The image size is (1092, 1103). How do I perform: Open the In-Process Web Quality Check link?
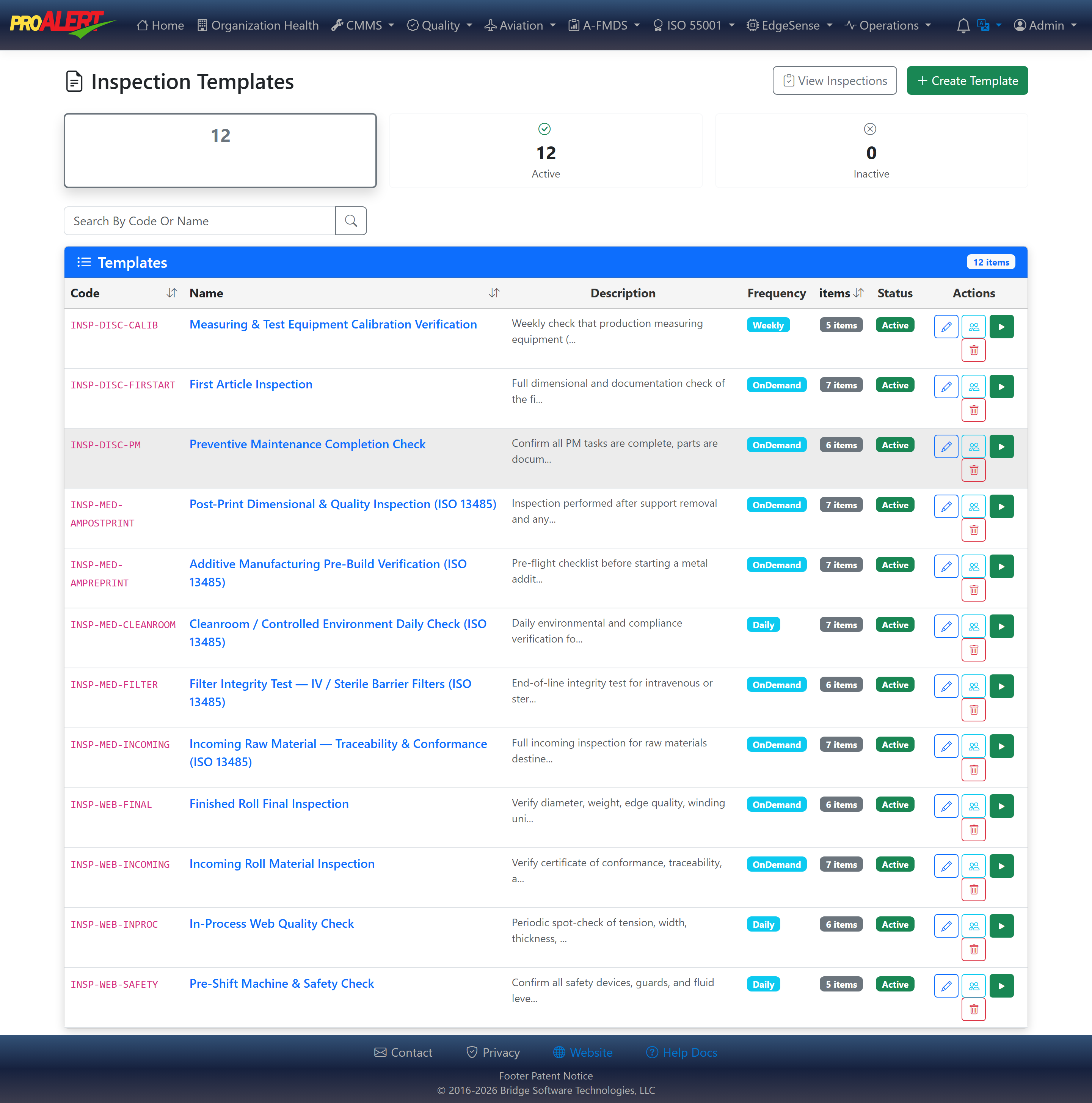tap(272, 924)
